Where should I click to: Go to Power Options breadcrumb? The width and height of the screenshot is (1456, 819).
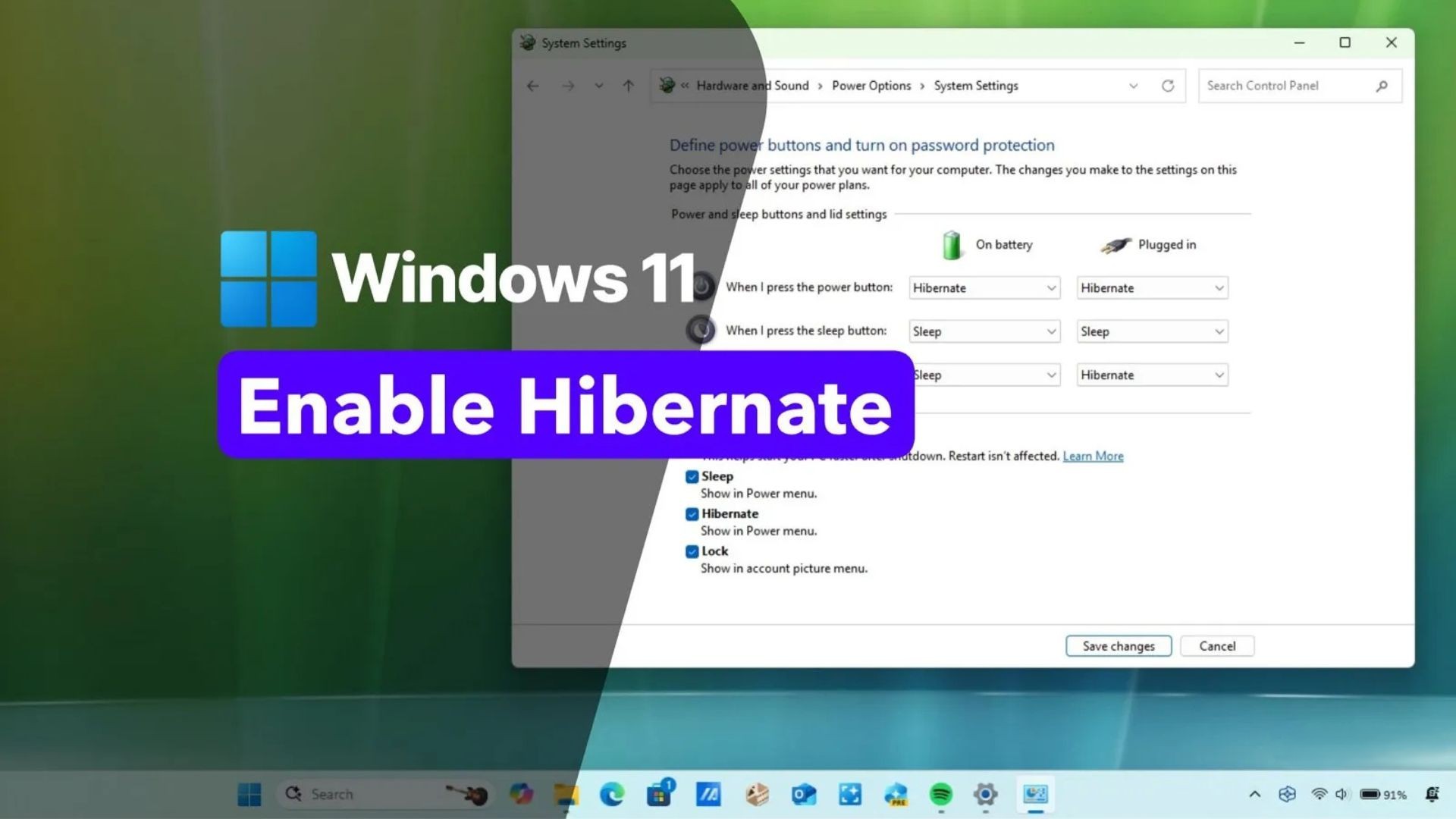coord(871,86)
